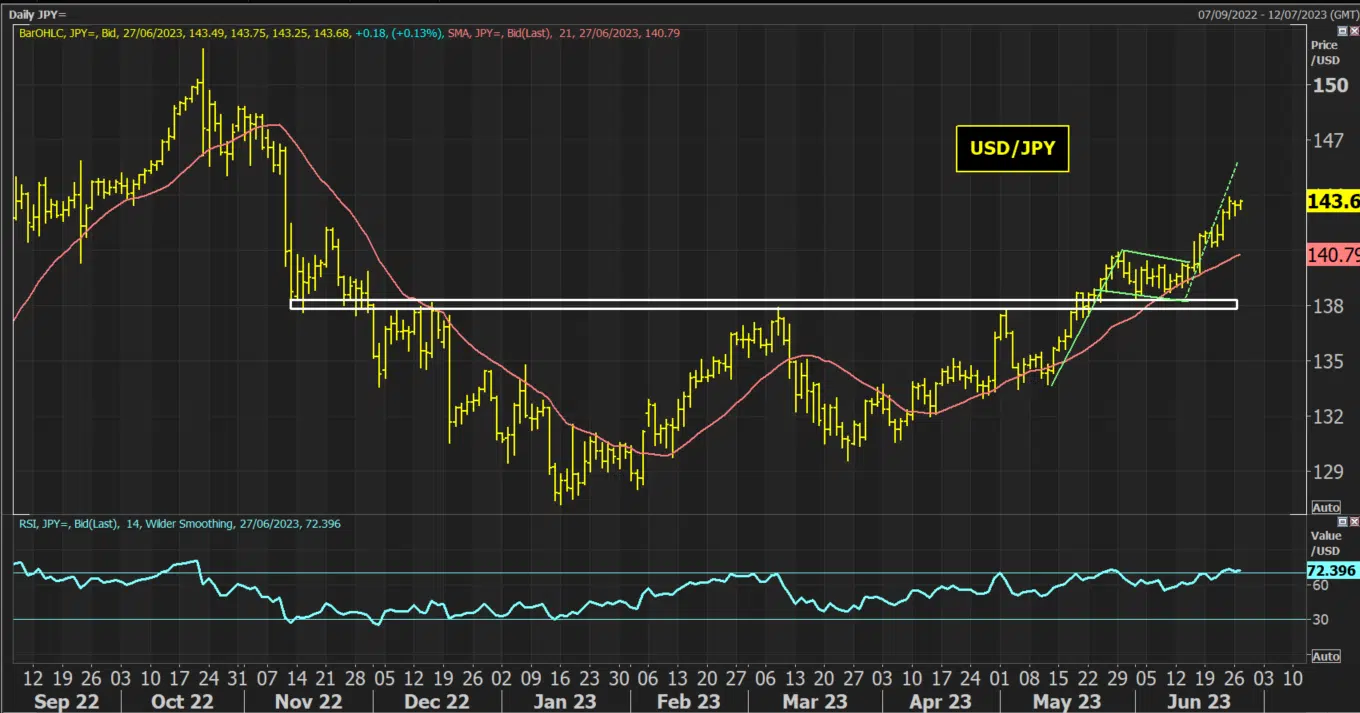Click the Price /USD axis header
Screen dimensions: 1360x713
(x=1324, y=52)
